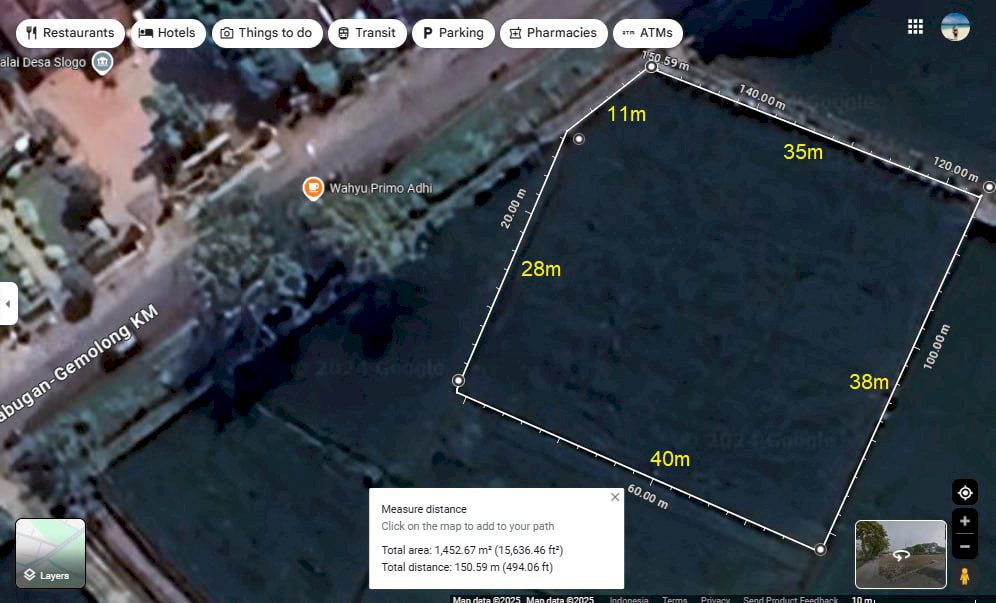The height and width of the screenshot is (603, 996).
Task: Open the Street View preview thumbnail
Action: [900, 554]
